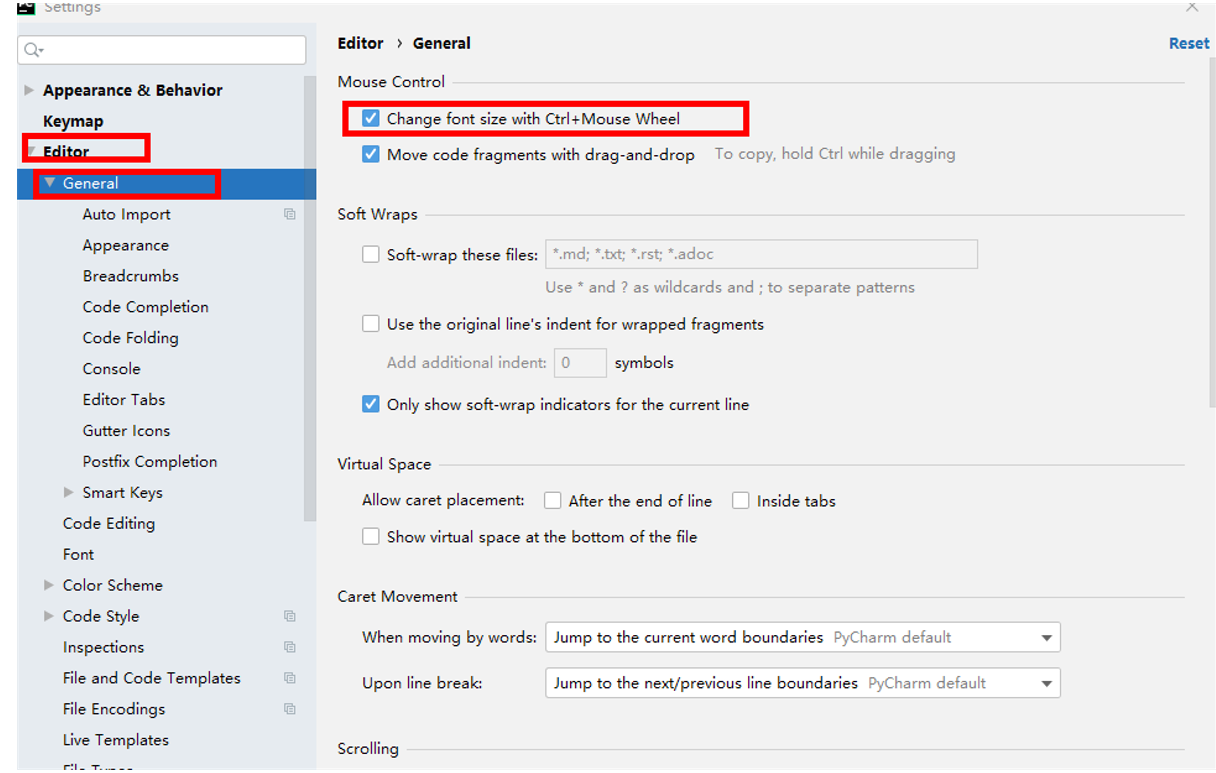The height and width of the screenshot is (773, 1216).
Task: Enable Inside tabs caret placement
Action: 740,500
